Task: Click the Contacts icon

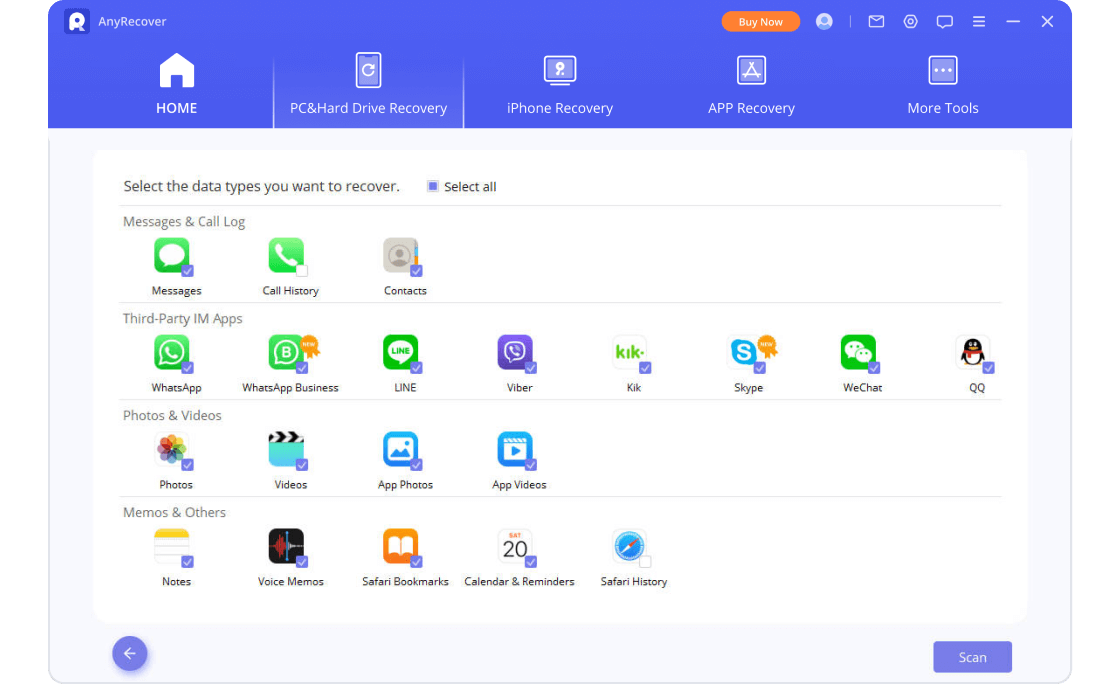Action: pos(400,255)
